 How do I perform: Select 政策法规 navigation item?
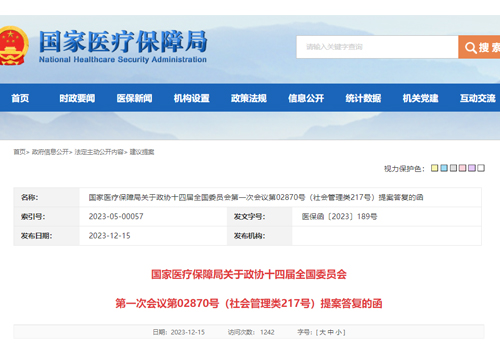[249, 98]
